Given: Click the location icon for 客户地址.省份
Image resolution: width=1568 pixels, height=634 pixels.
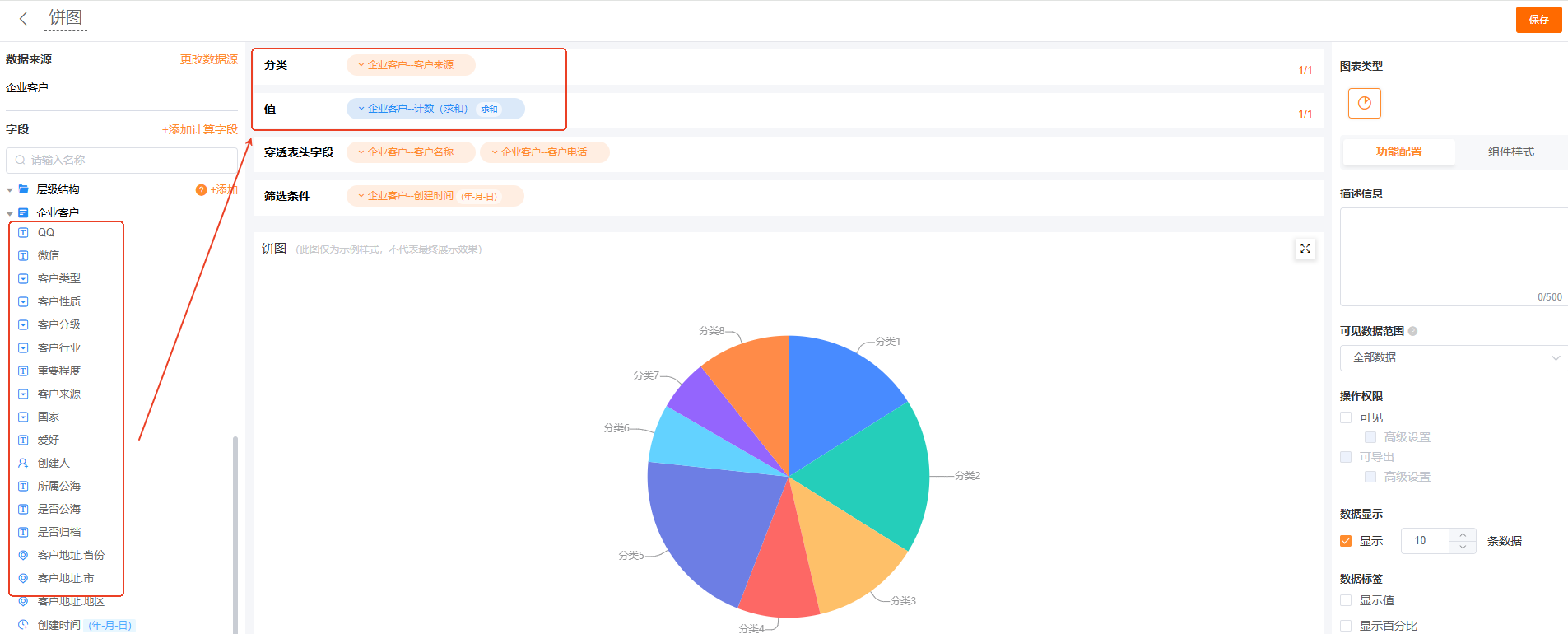Looking at the screenshot, I should [23, 555].
